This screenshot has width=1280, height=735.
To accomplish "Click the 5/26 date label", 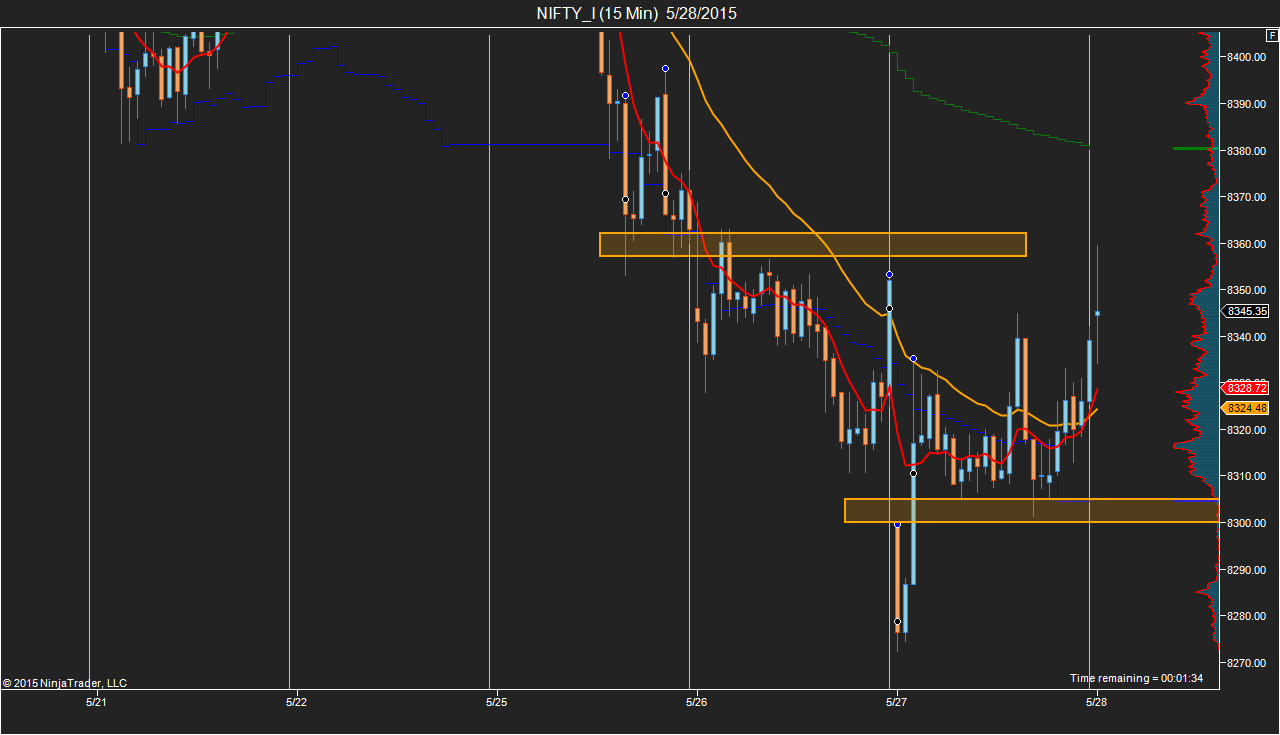I will pyautogui.click(x=696, y=702).
